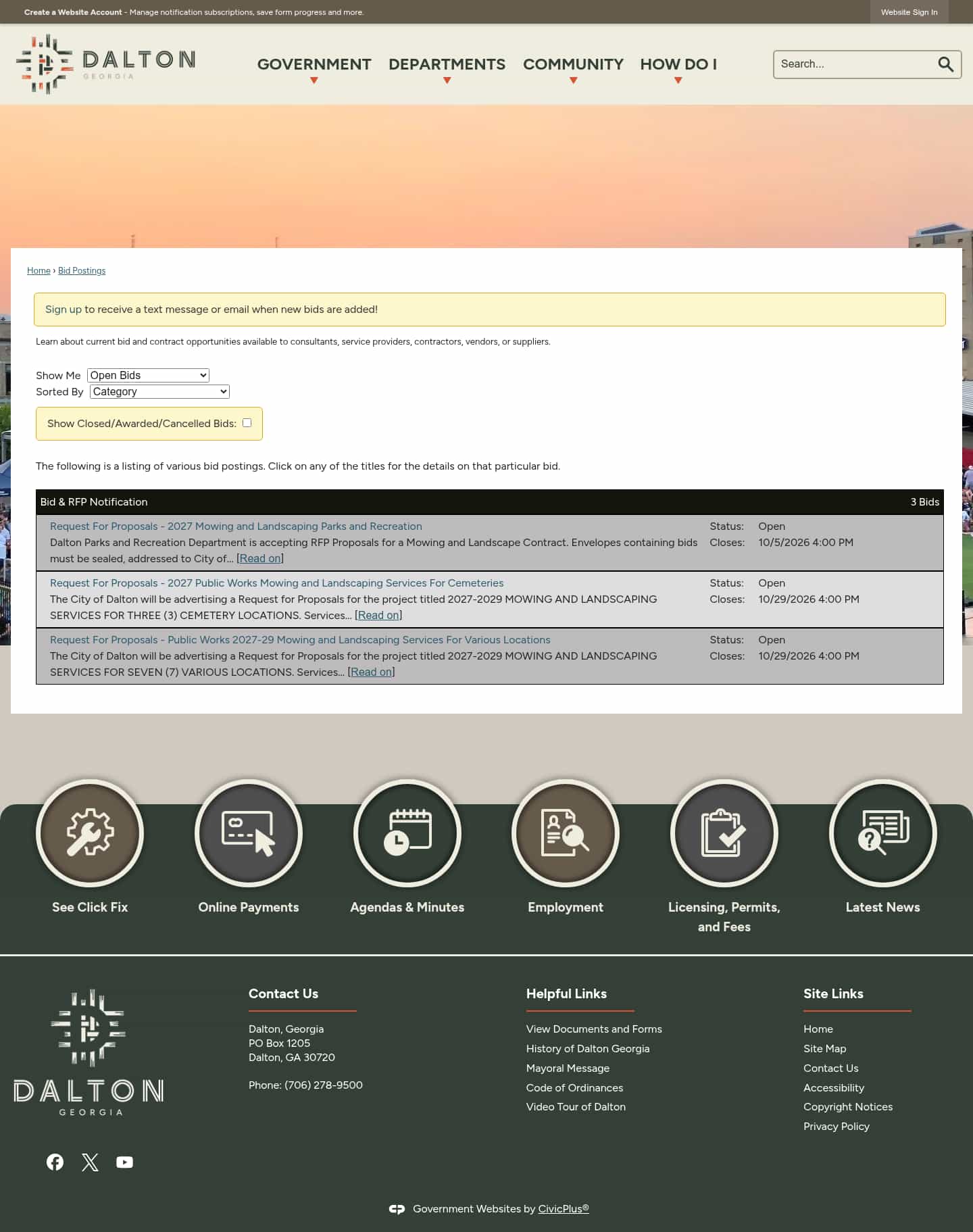Click Read on for the Cemetery Locations bid

[378, 616]
